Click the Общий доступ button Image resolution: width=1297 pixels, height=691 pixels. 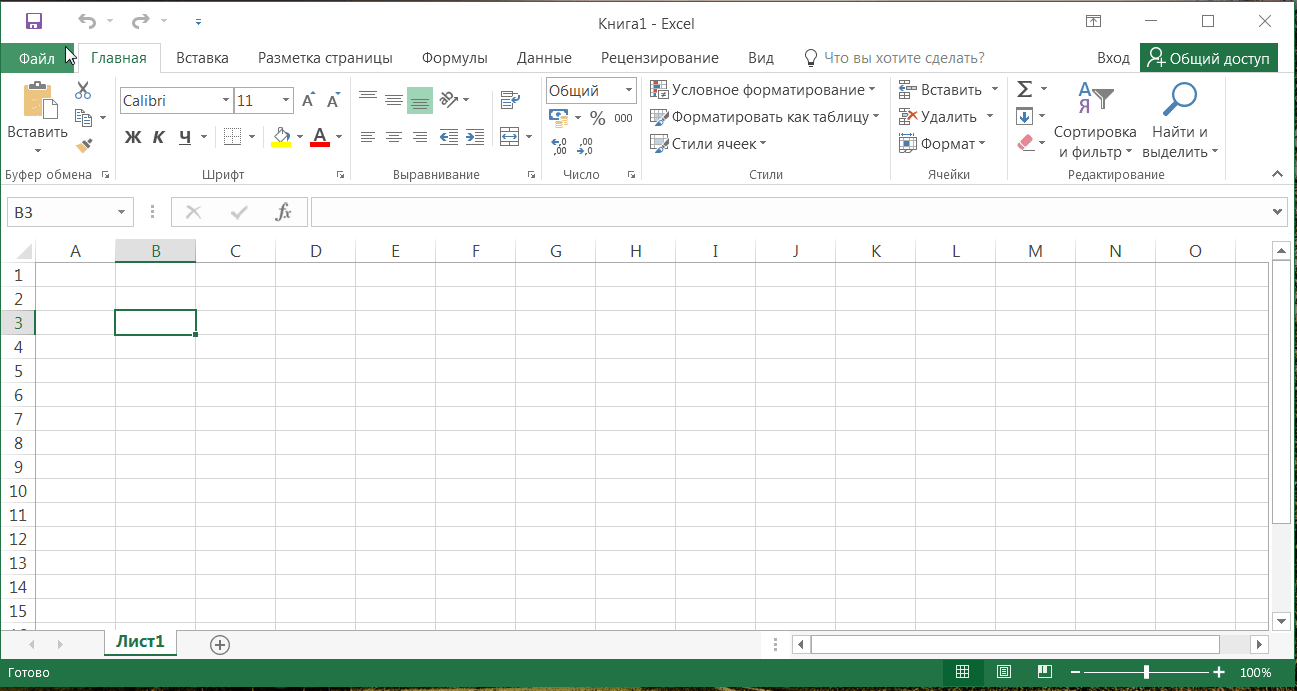point(1209,57)
